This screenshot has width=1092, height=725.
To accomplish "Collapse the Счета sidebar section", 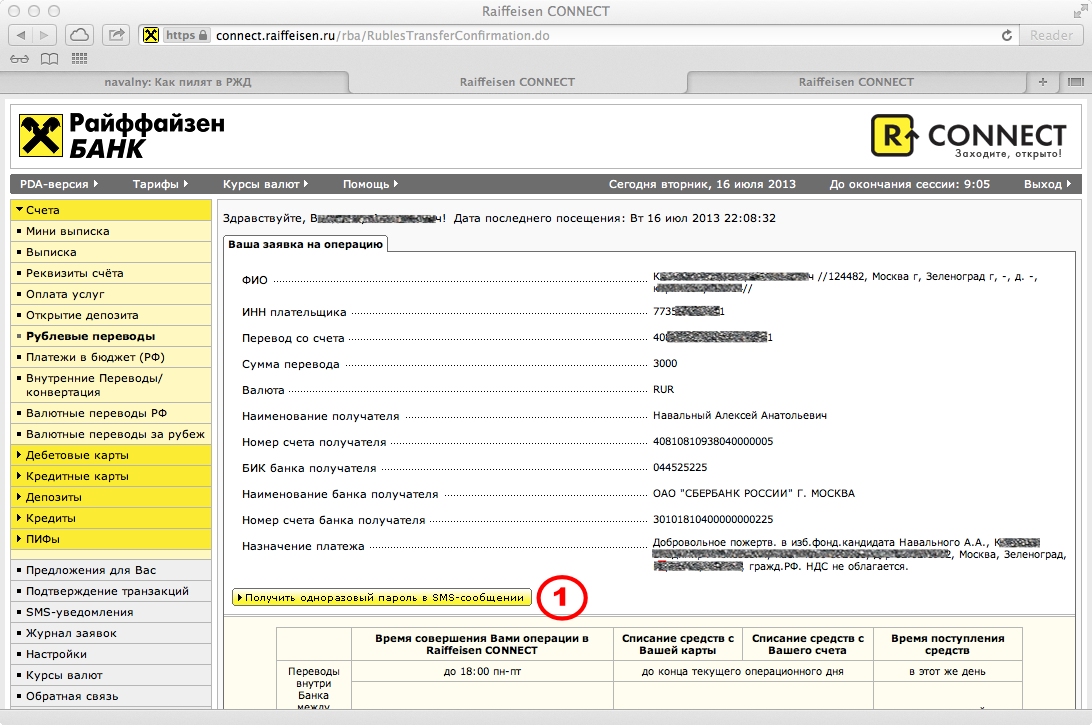I will [111, 210].
